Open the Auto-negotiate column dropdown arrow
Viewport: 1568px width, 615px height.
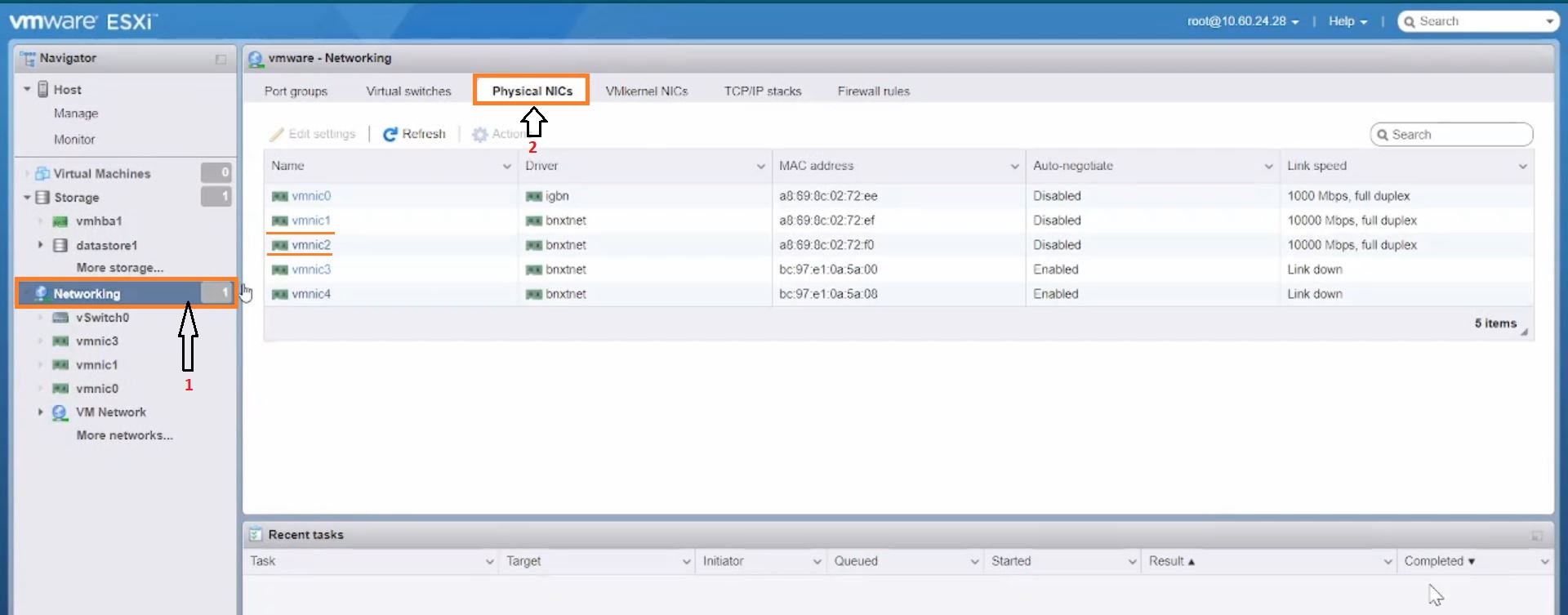click(1268, 166)
